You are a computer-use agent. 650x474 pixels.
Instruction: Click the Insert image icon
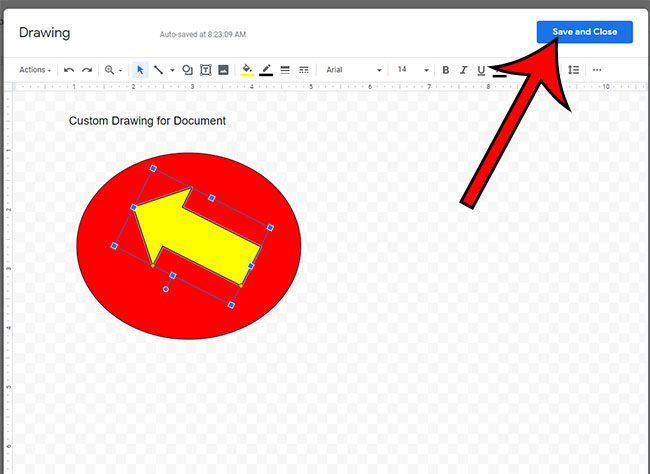pos(223,70)
